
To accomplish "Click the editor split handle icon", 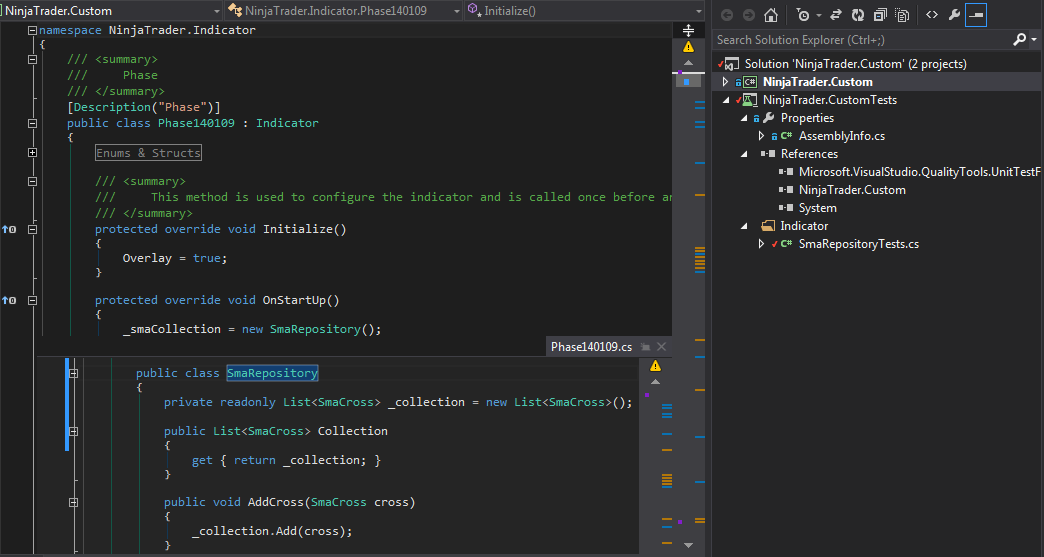I will (688, 30).
